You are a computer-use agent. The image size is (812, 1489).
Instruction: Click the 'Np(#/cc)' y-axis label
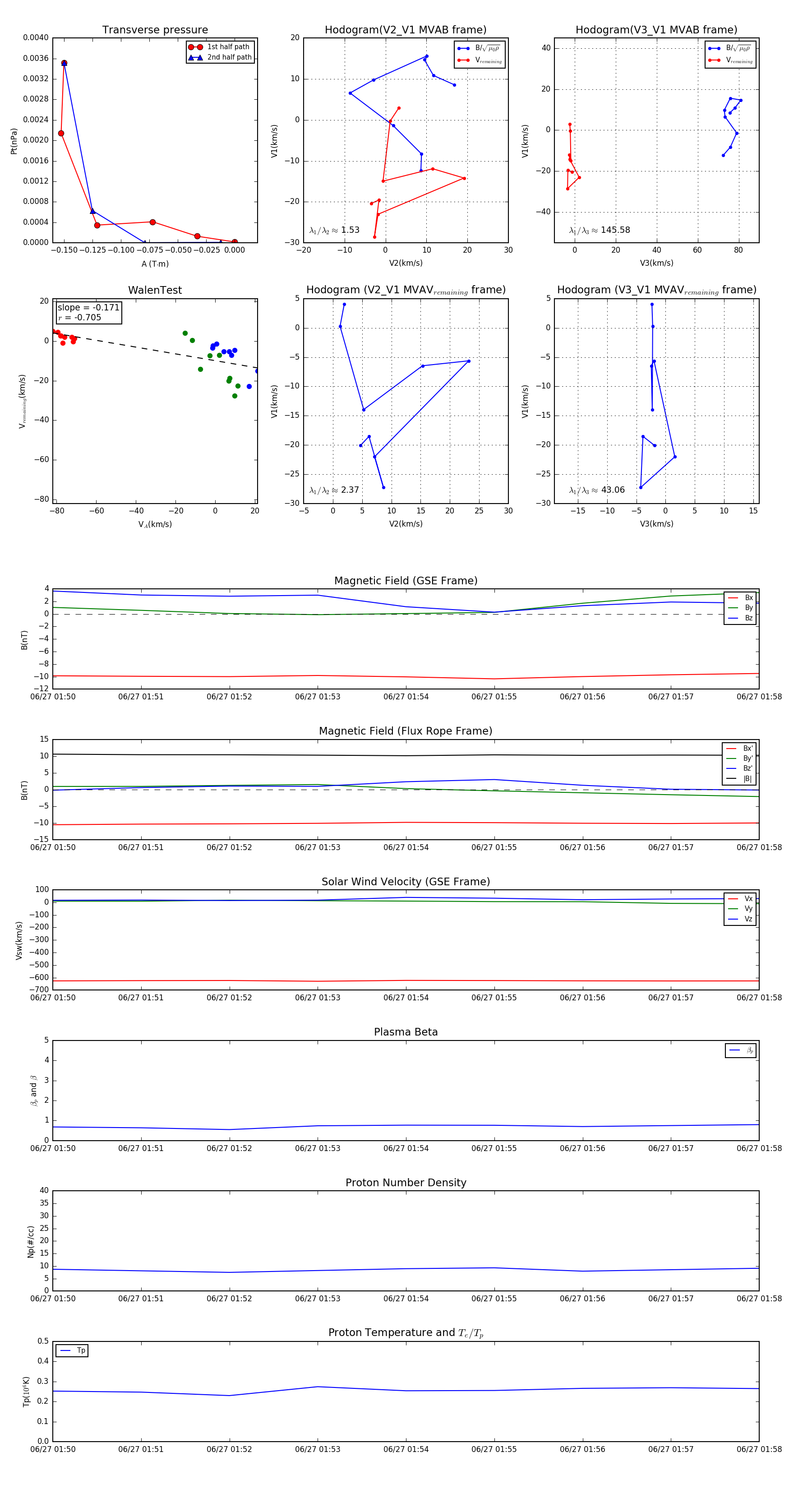click(31, 1241)
